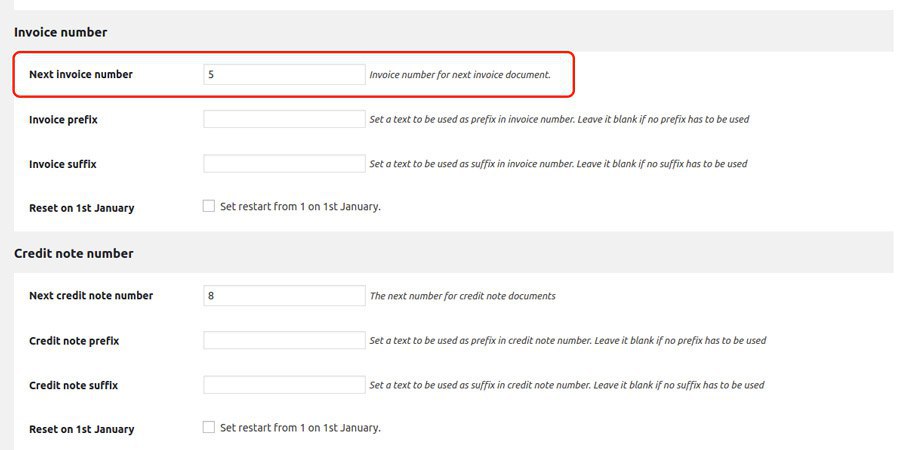Select the Invoice suffix input box
900x450 pixels.
[284, 164]
